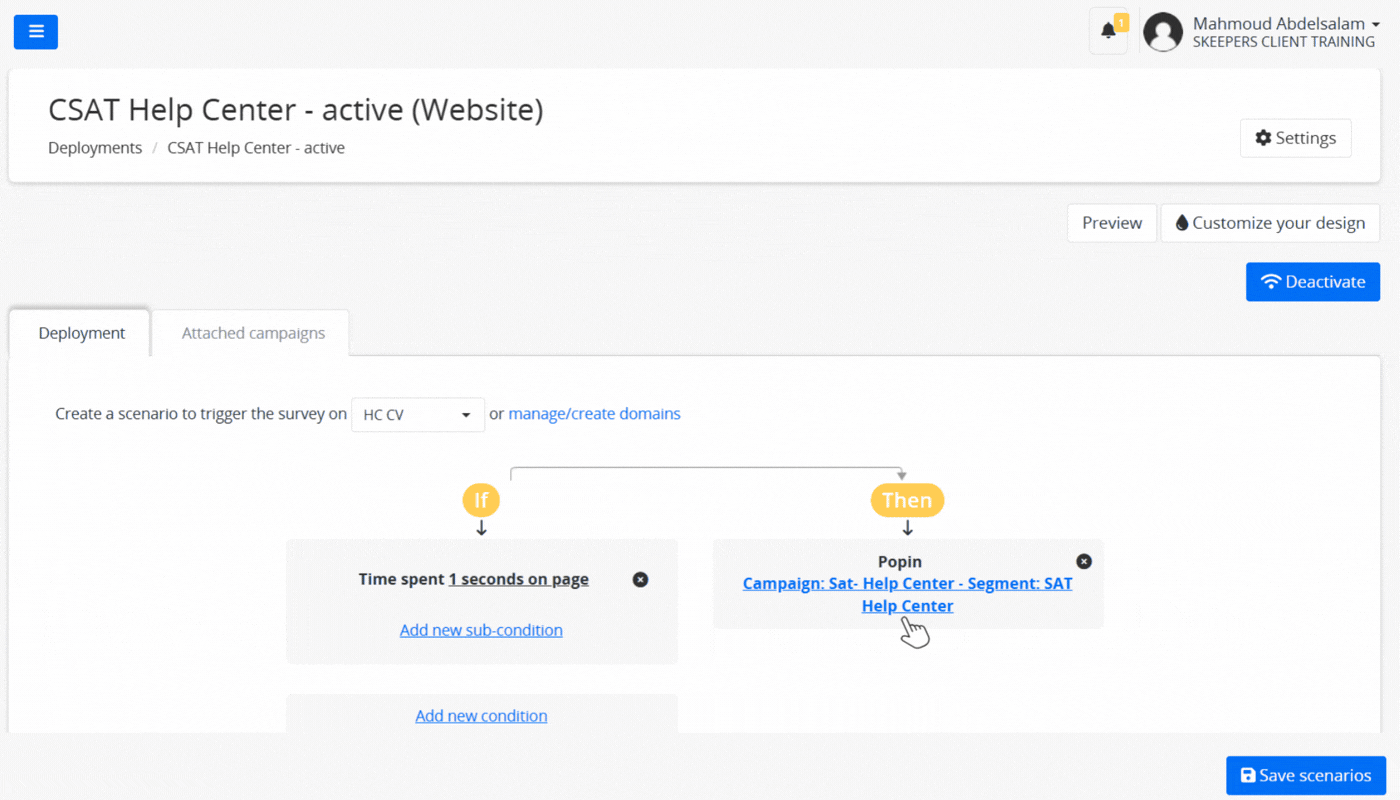1400x800 pixels.
Task: Select the Deployment tab
Action: (x=81, y=333)
